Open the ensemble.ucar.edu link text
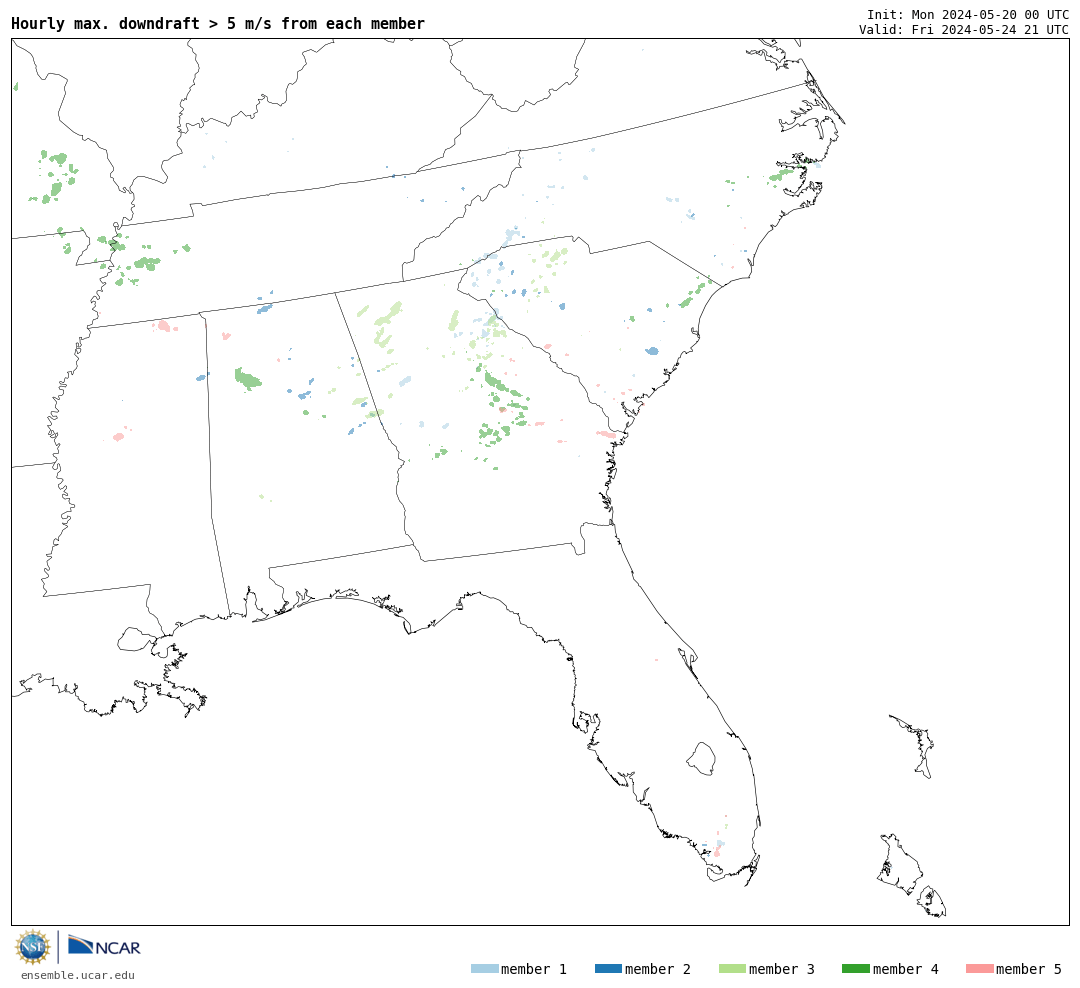1080x988 pixels. coord(78,975)
